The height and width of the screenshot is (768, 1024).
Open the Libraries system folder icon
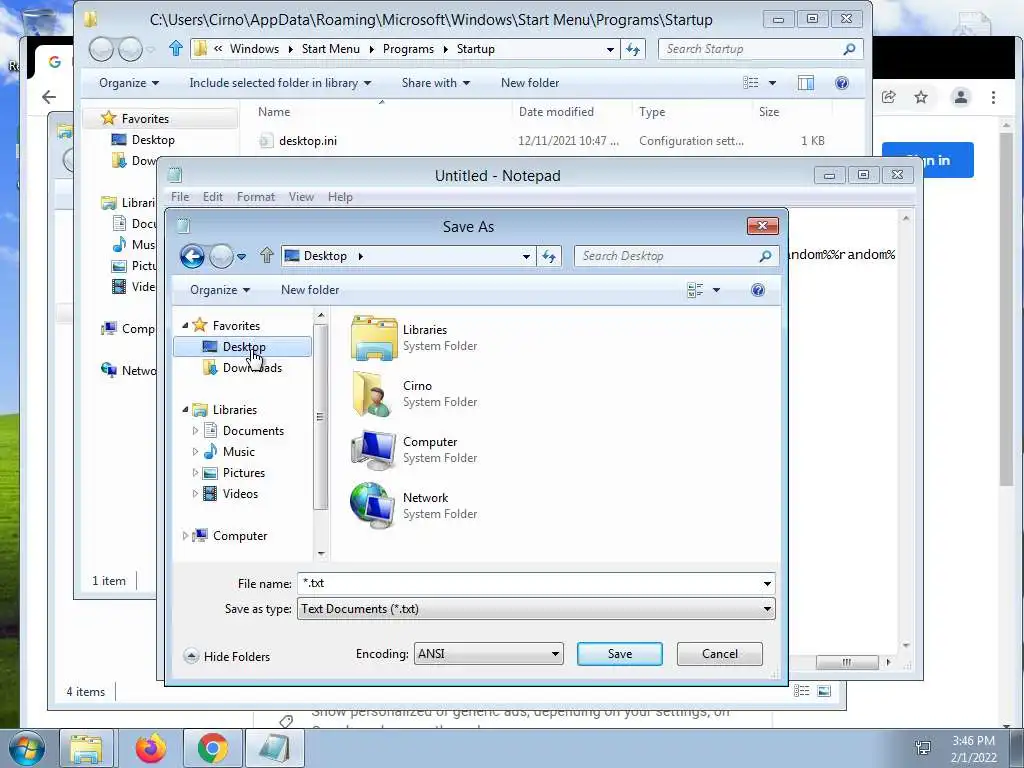(374, 338)
